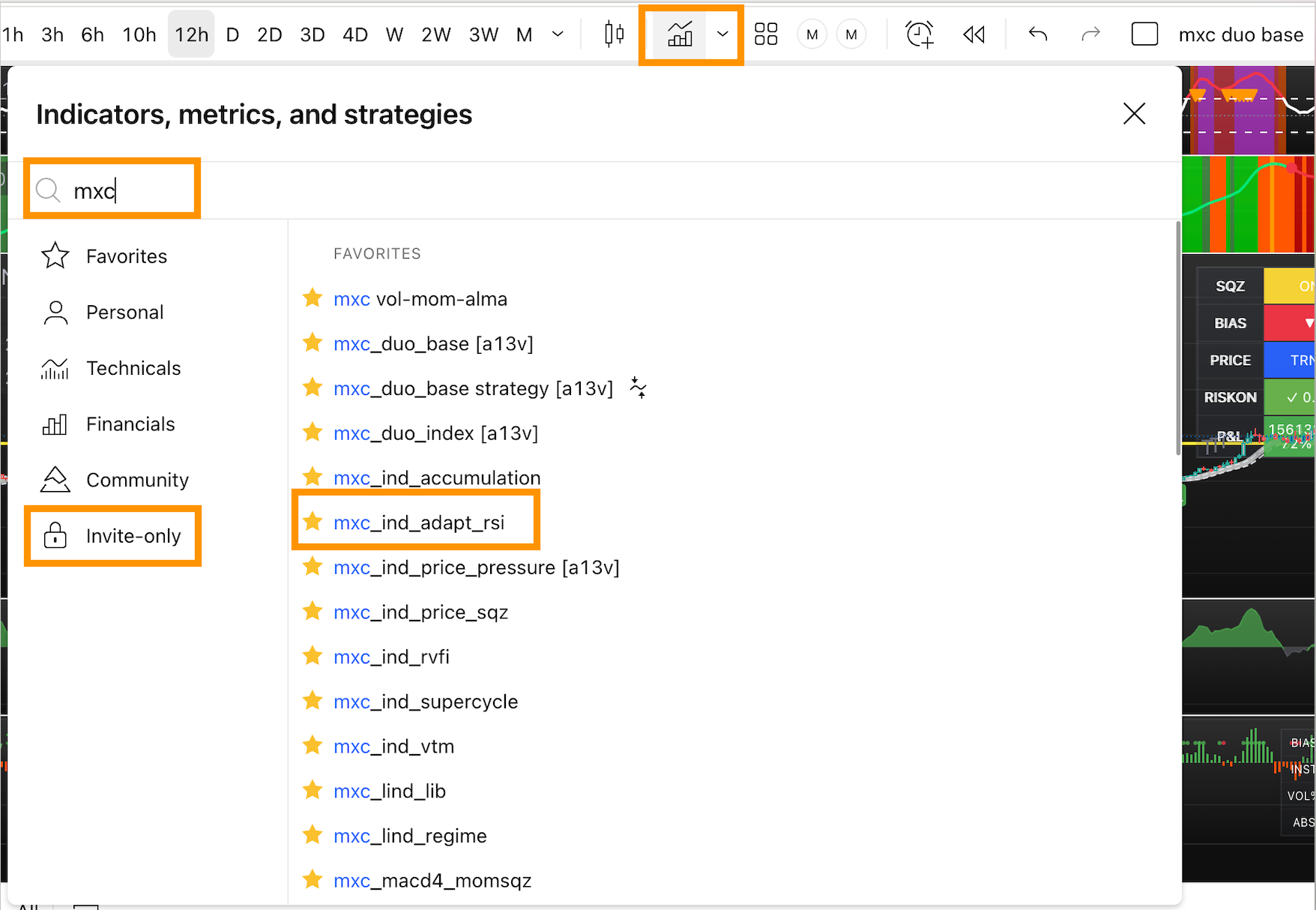The width and height of the screenshot is (1316, 910).
Task: Switch to the M monthly timeframe
Action: pos(524,34)
